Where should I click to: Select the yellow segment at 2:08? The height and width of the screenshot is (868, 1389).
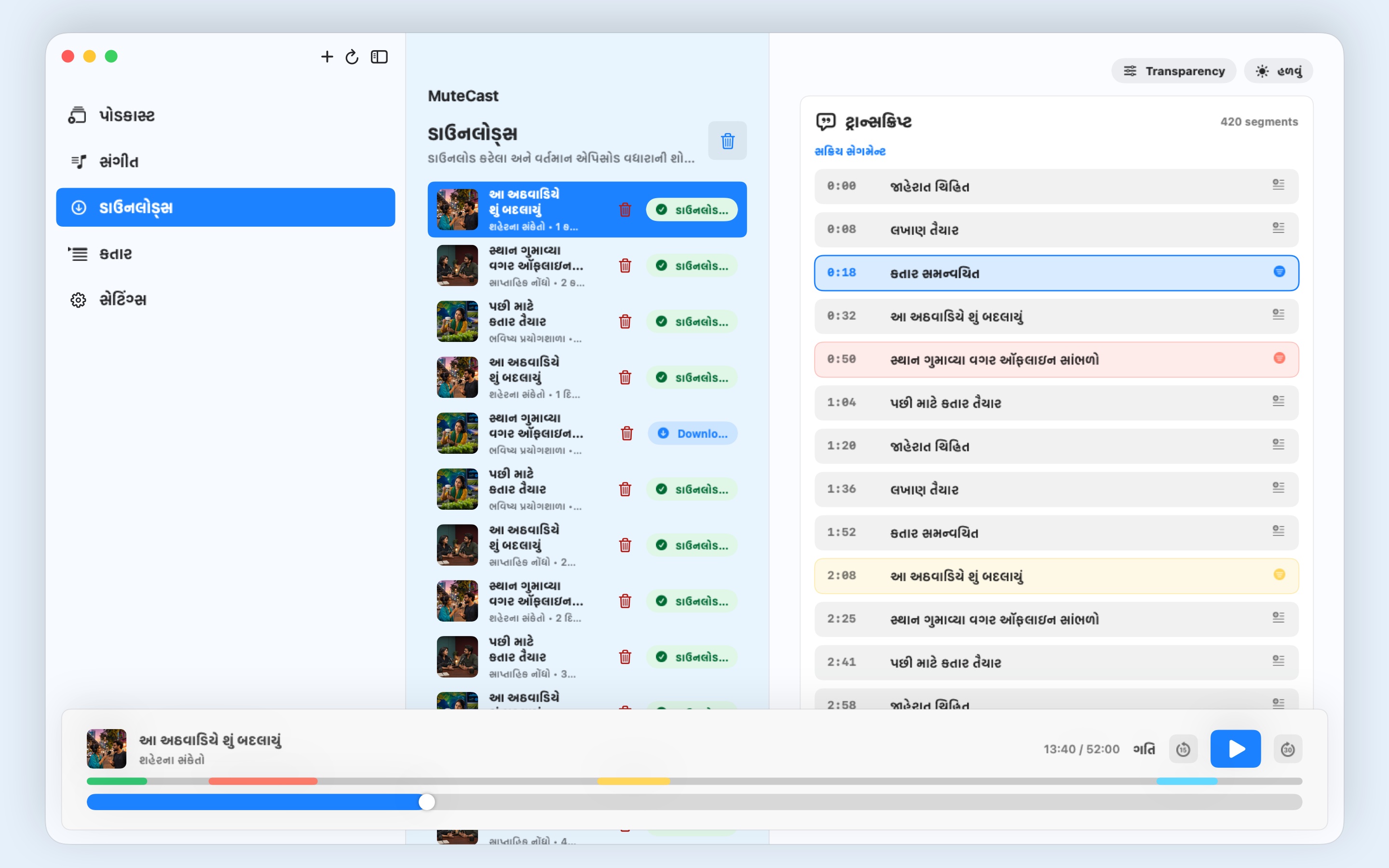tap(1056, 576)
